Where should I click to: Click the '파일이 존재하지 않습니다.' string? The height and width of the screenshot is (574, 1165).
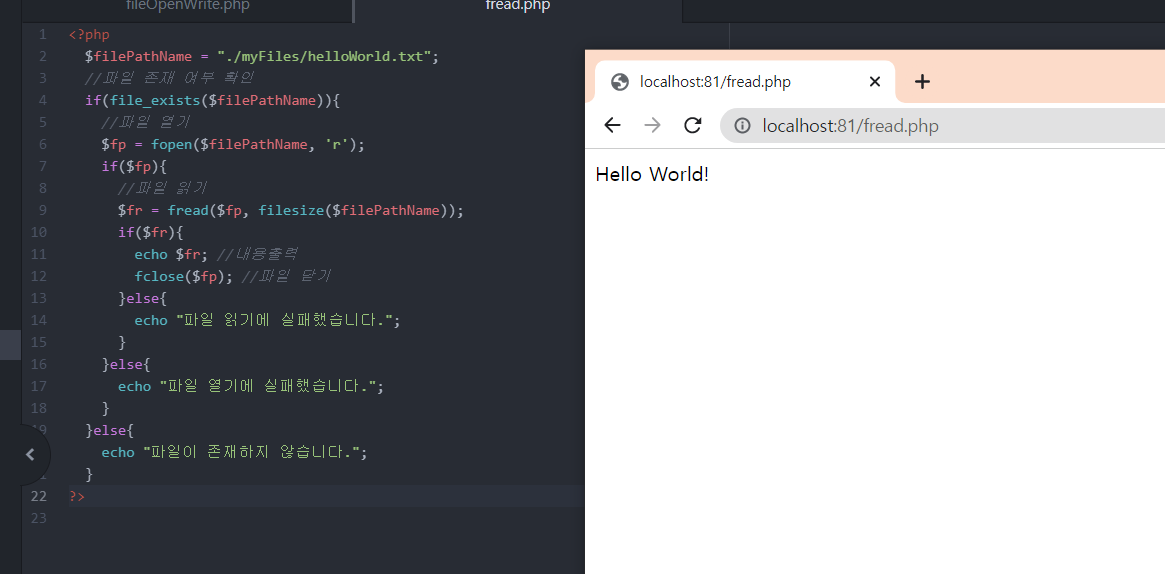coord(251,452)
